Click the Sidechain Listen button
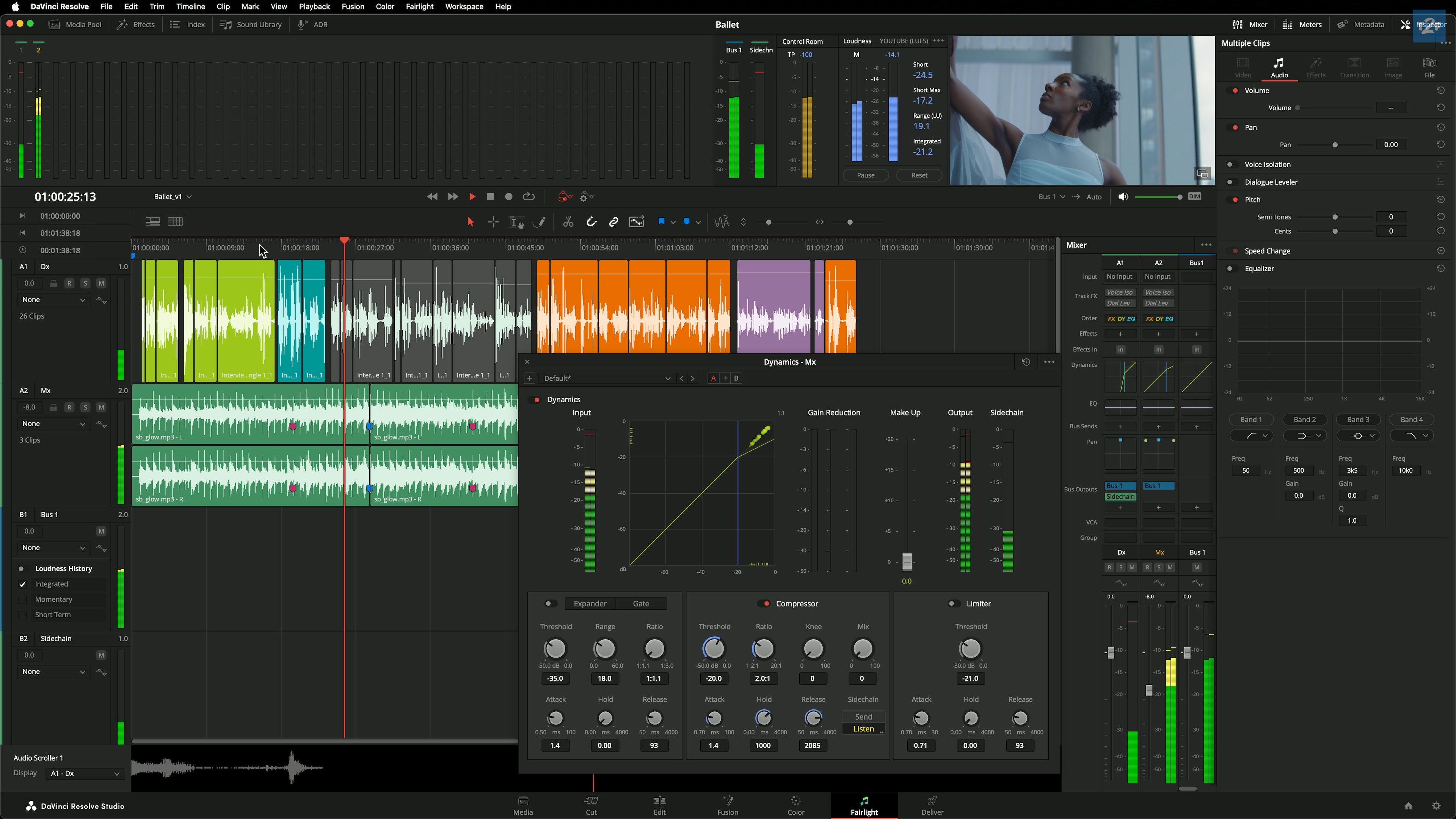 tap(863, 729)
